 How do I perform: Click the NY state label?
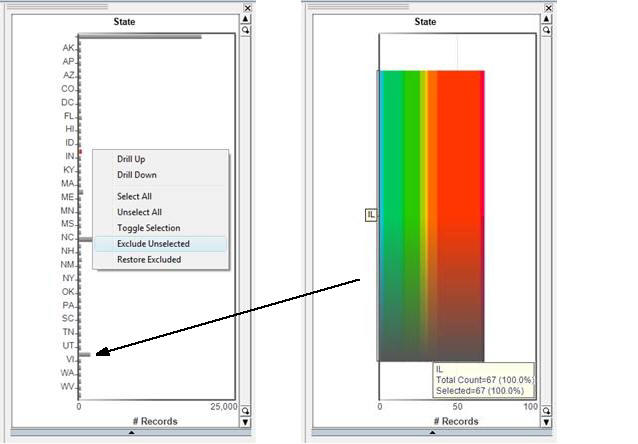68,278
